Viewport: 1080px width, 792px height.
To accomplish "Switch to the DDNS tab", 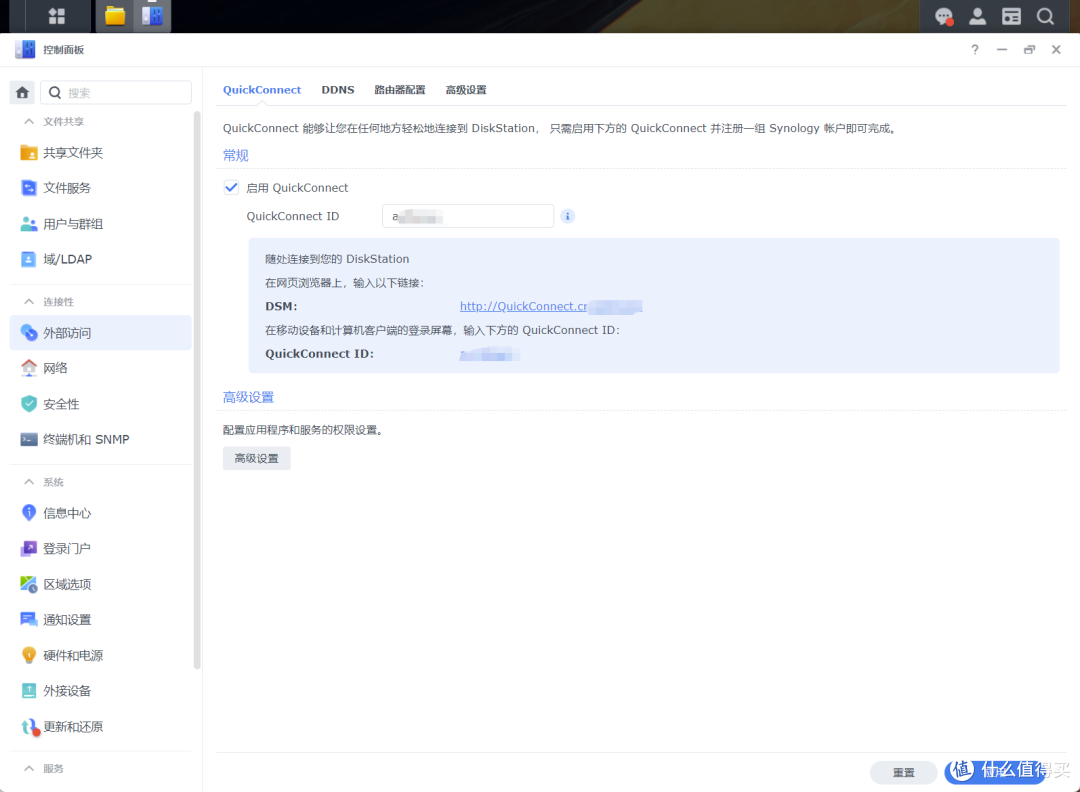I will pyautogui.click(x=338, y=90).
